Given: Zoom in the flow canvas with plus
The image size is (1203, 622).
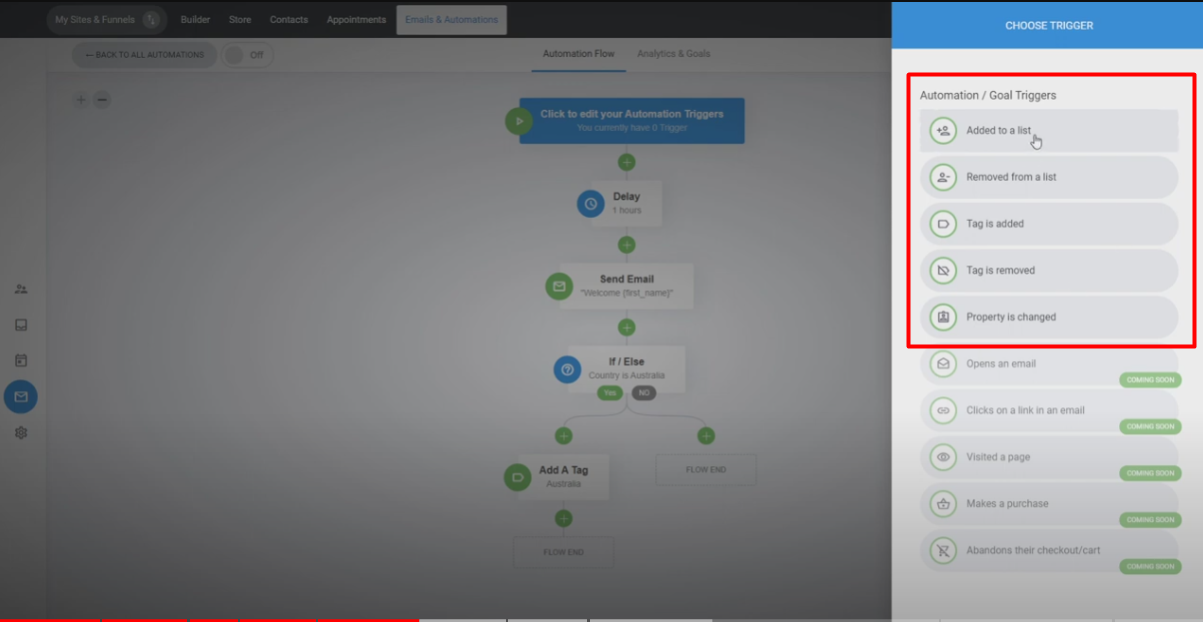Looking at the screenshot, I should click(81, 99).
